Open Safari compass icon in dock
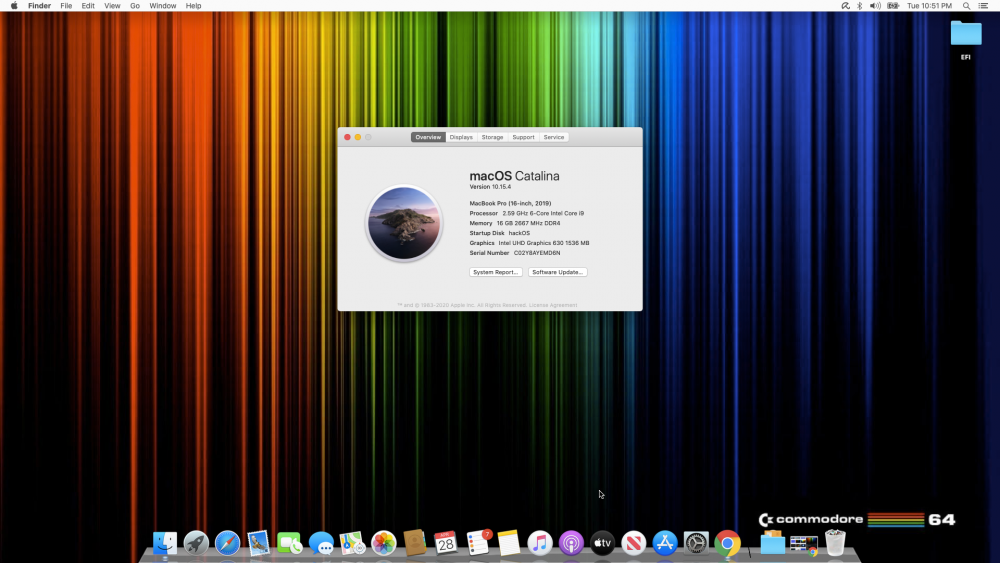 pos(227,543)
